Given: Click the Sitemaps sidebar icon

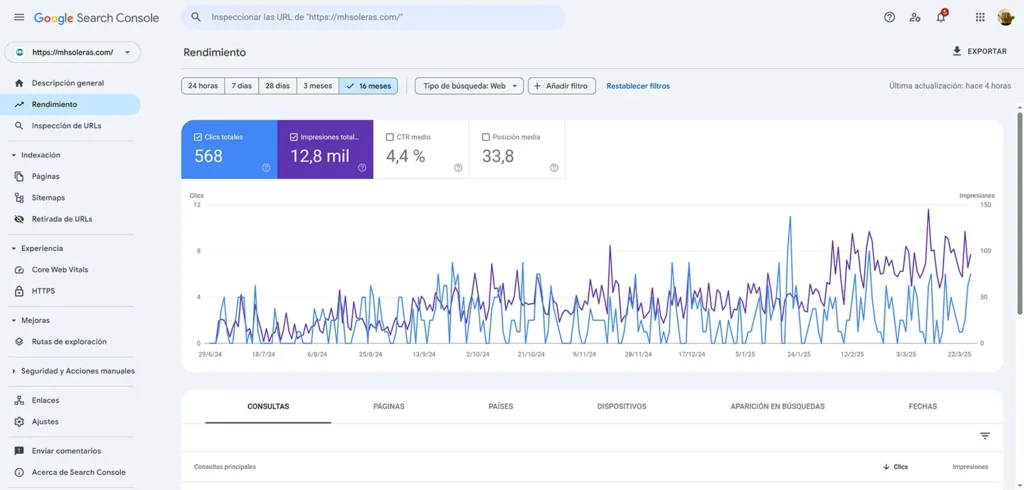Looking at the screenshot, I should 20,198.
